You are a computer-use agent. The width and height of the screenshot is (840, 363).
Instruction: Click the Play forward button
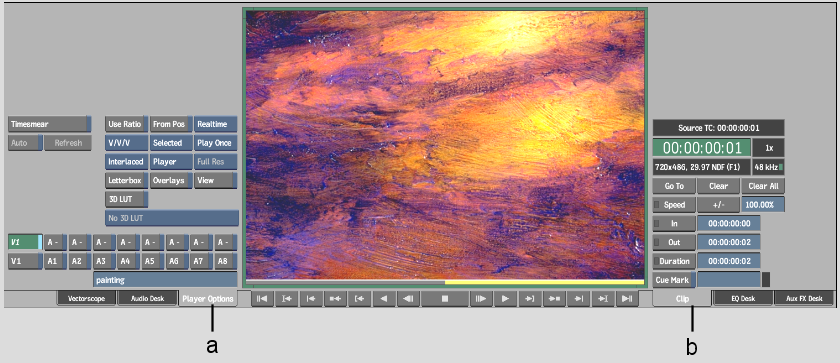tap(505, 299)
